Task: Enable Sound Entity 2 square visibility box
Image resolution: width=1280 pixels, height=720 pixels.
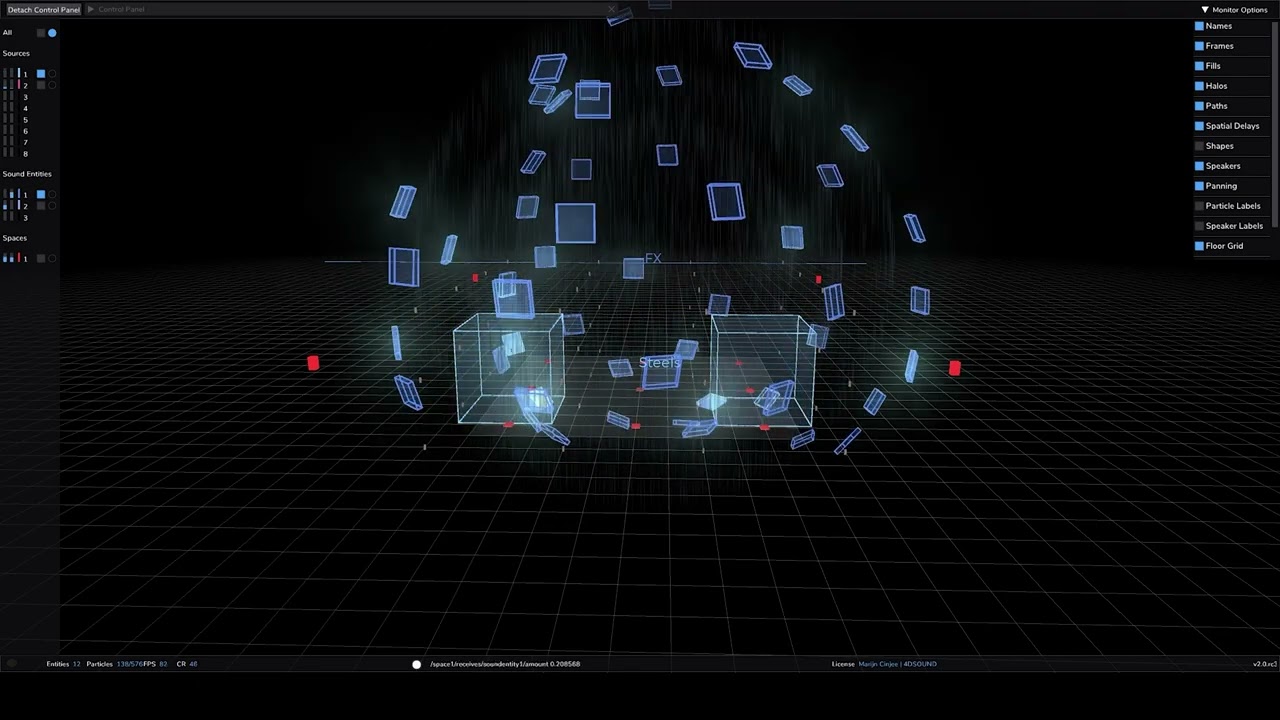Action: (41, 206)
